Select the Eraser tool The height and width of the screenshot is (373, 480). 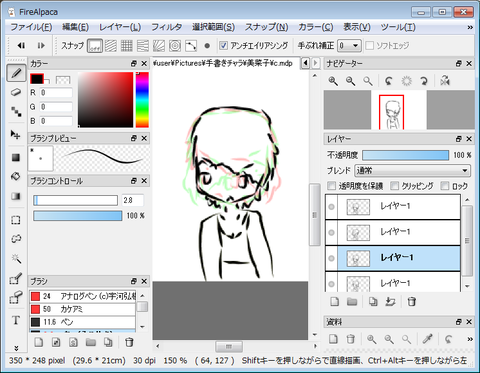click(x=16, y=92)
